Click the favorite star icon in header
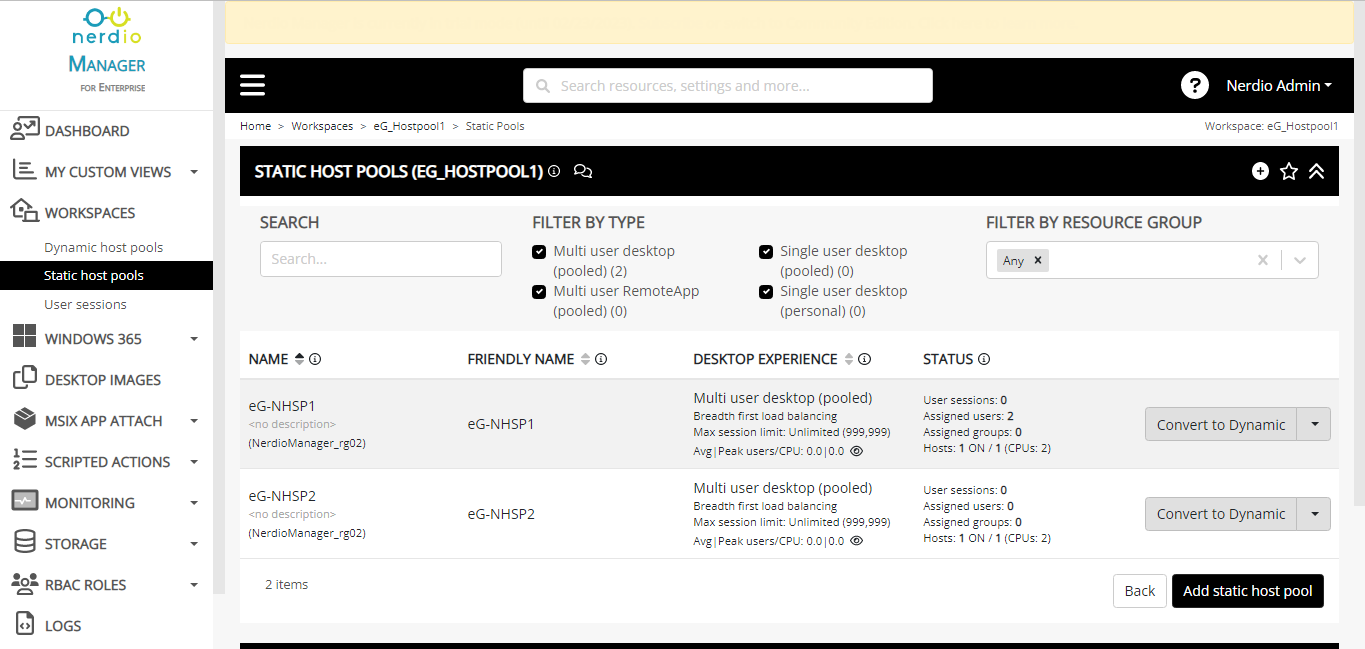 click(1289, 171)
